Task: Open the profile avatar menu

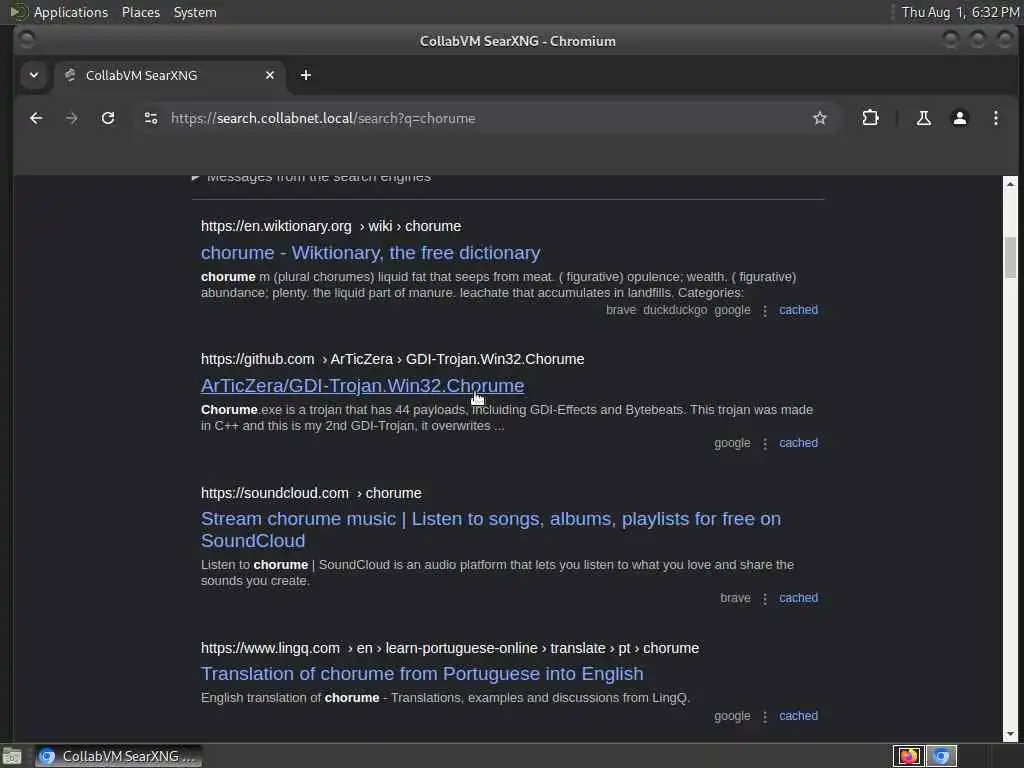Action: [x=959, y=118]
